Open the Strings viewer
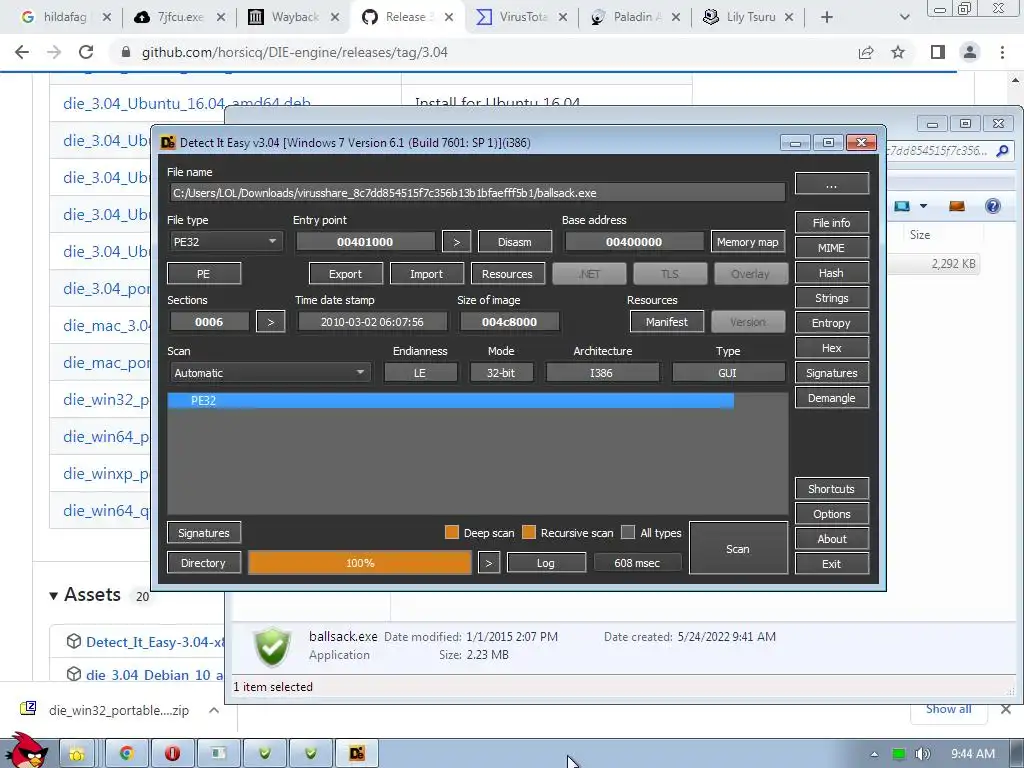This screenshot has width=1024, height=768. pos(831,298)
